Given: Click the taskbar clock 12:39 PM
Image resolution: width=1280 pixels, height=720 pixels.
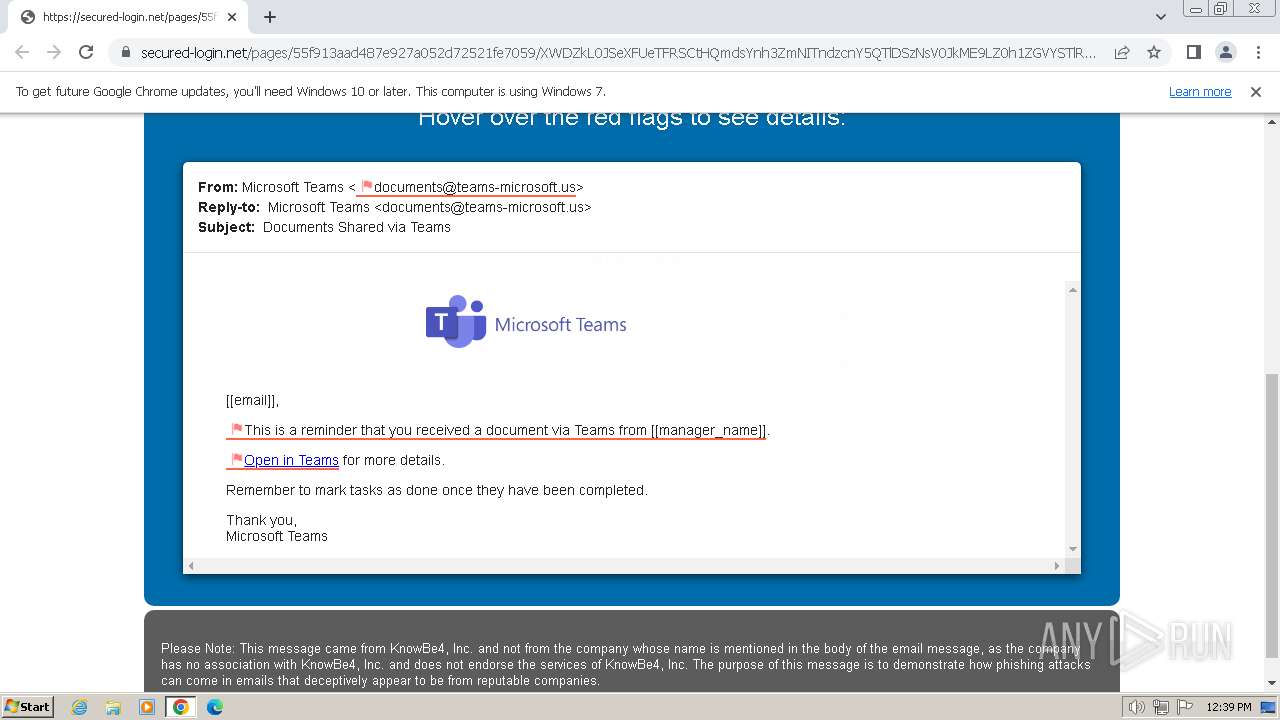Looking at the screenshot, I should pyautogui.click(x=1229, y=707).
